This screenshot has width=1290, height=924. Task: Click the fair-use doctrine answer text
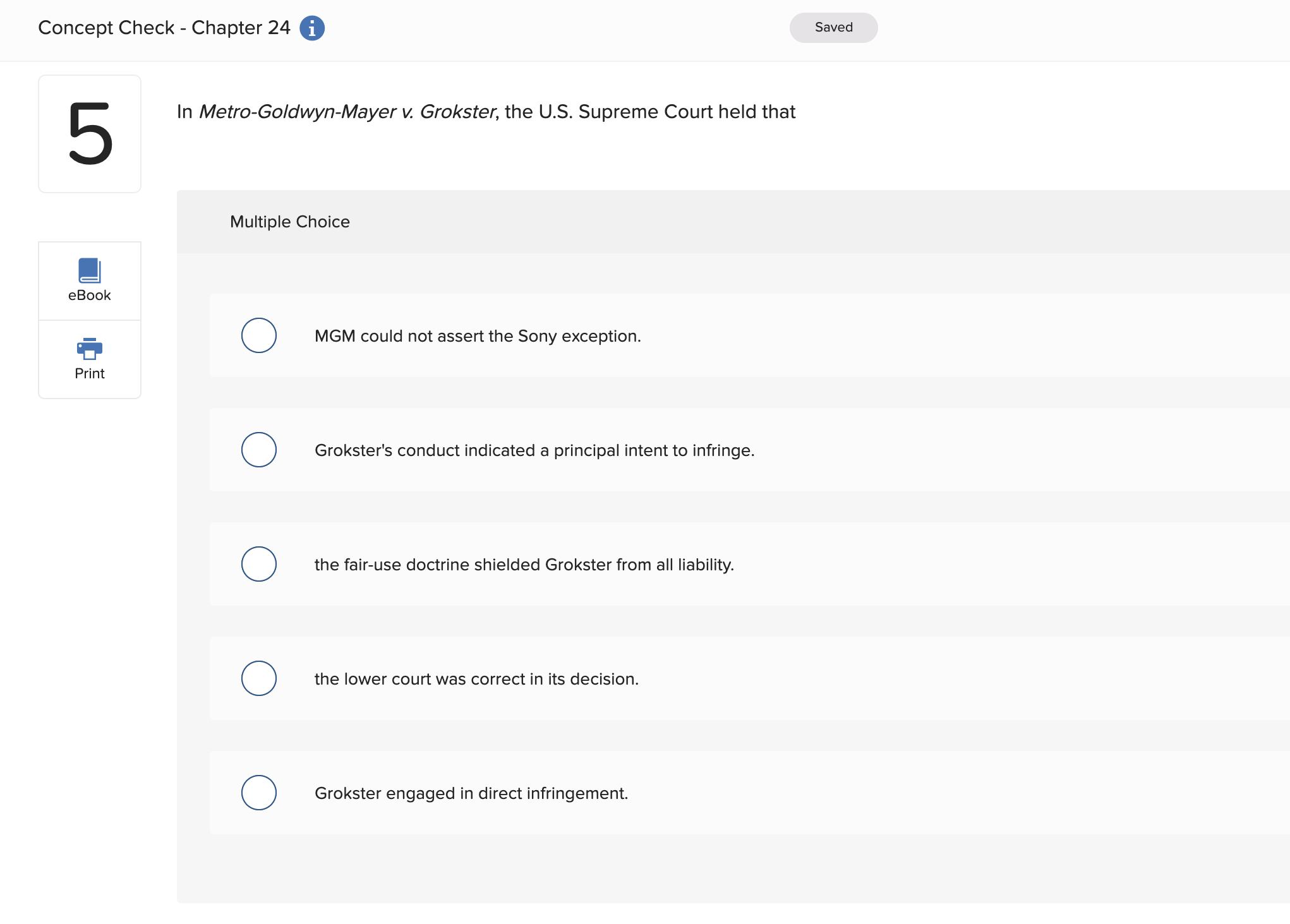[x=524, y=565]
